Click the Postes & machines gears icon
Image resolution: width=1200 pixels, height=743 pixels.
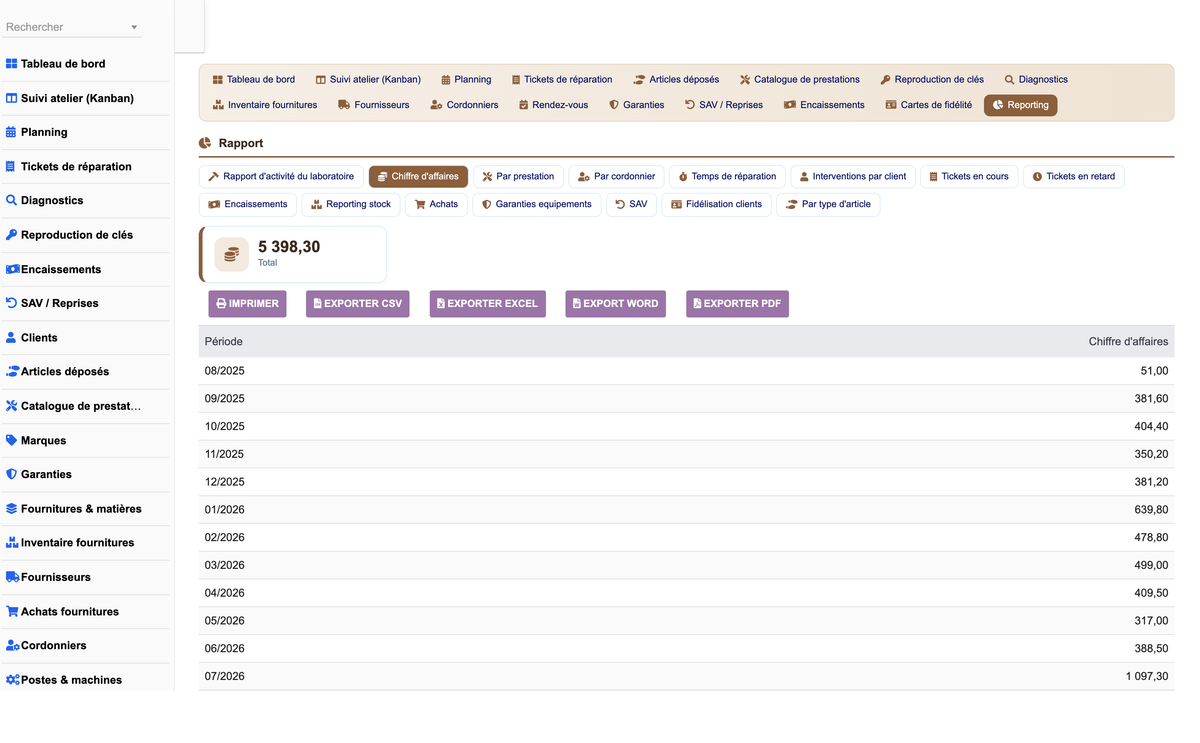coord(13,679)
